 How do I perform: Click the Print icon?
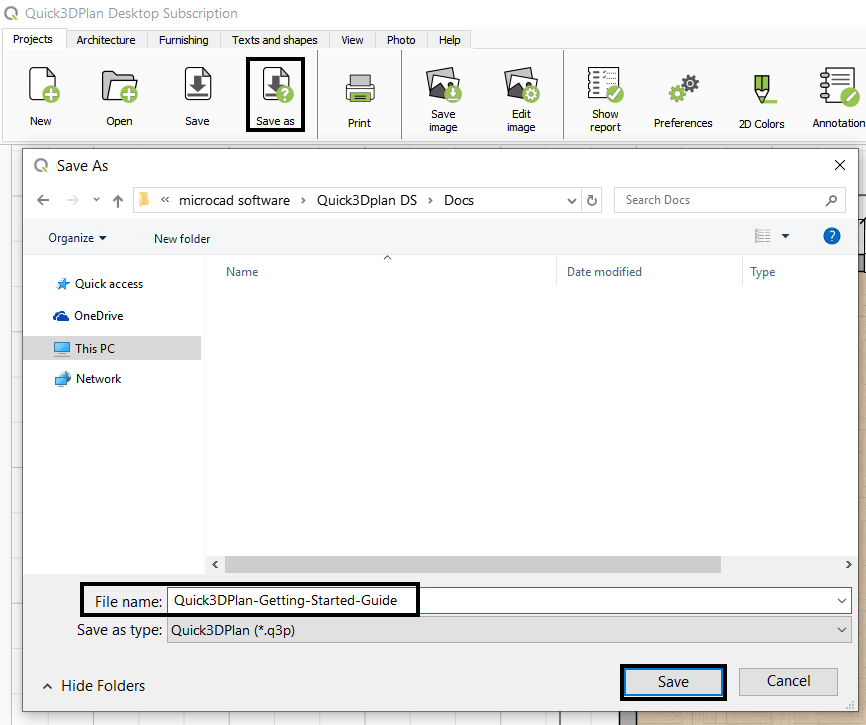[360, 88]
